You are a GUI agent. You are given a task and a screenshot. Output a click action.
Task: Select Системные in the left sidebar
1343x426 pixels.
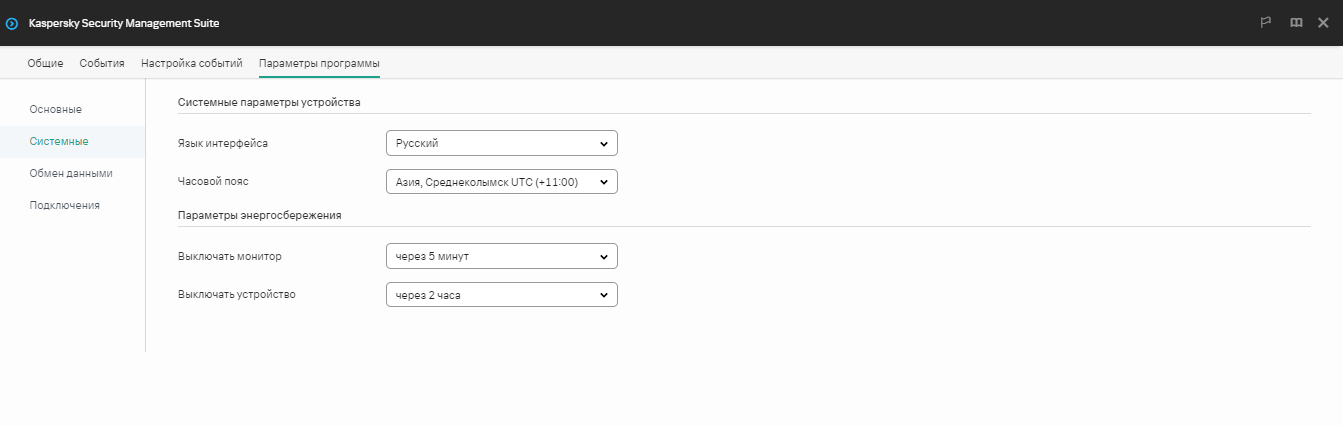point(59,141)
